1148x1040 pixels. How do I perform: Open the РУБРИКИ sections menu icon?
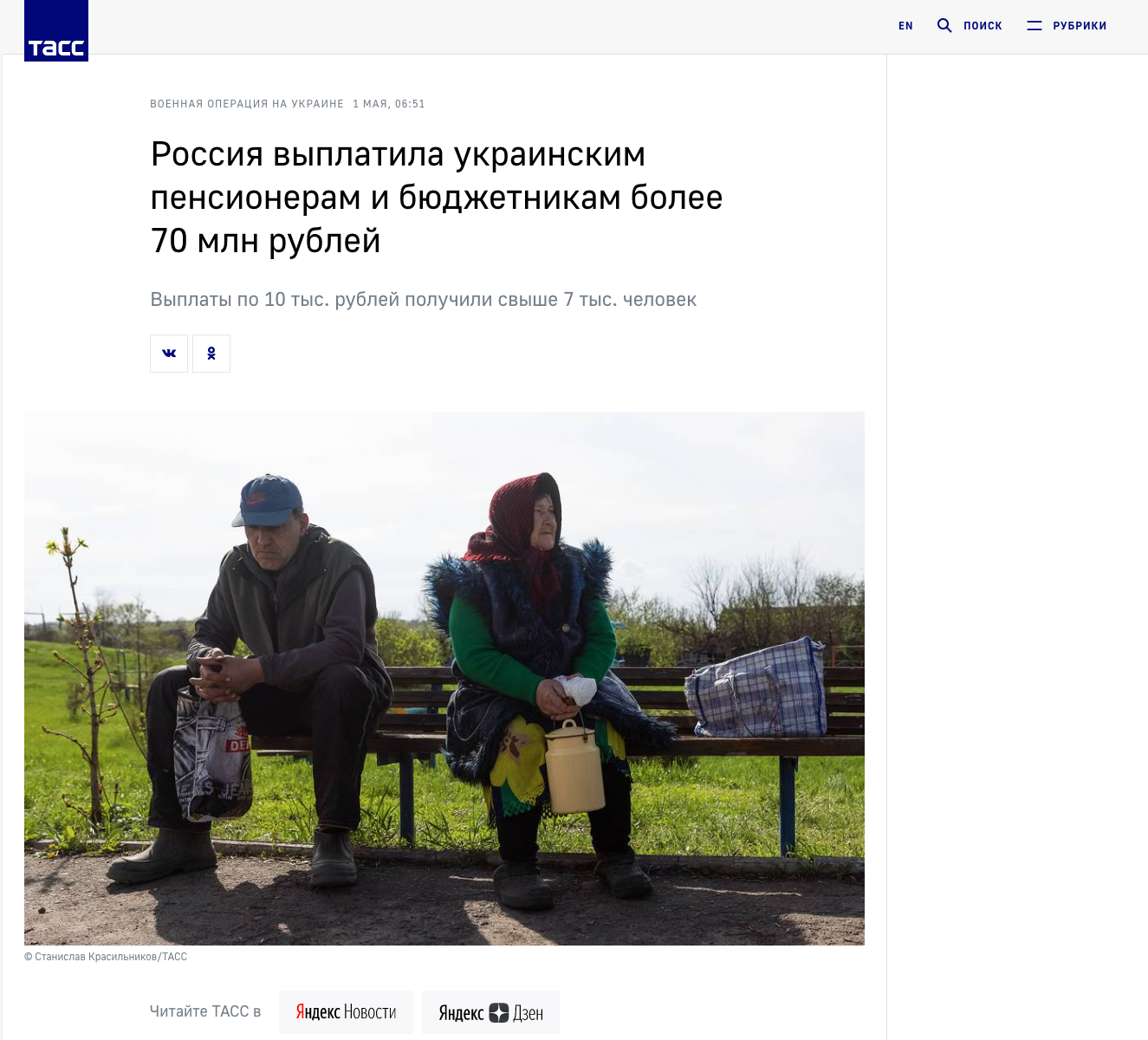click(x=1034, y=26)
